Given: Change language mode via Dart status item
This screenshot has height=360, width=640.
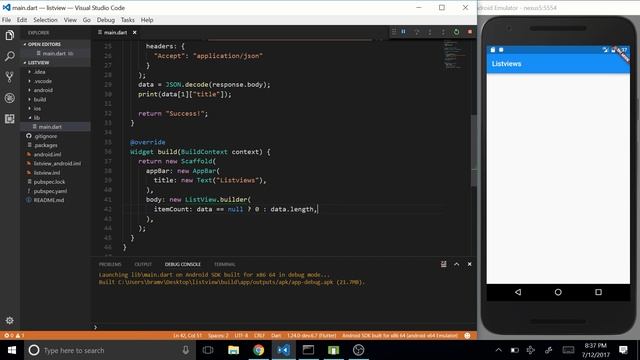Looking at the screenshot, I should 276,336.
